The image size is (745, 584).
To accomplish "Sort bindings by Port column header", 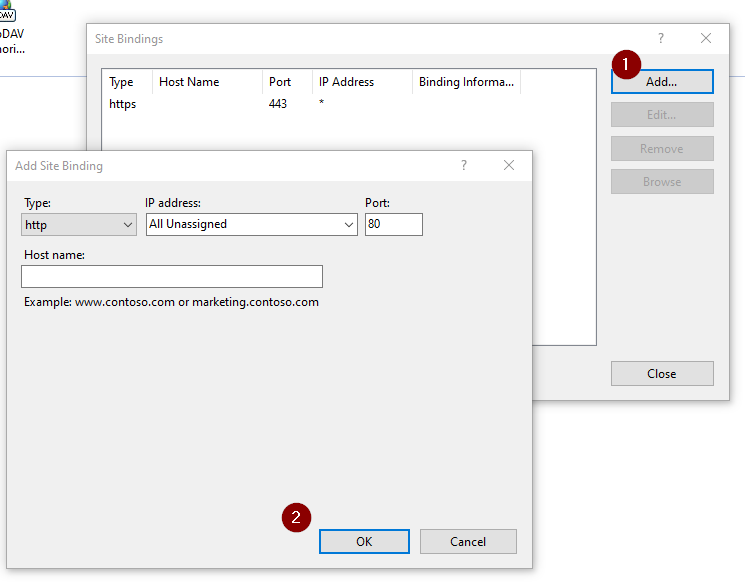I will 288,82.
